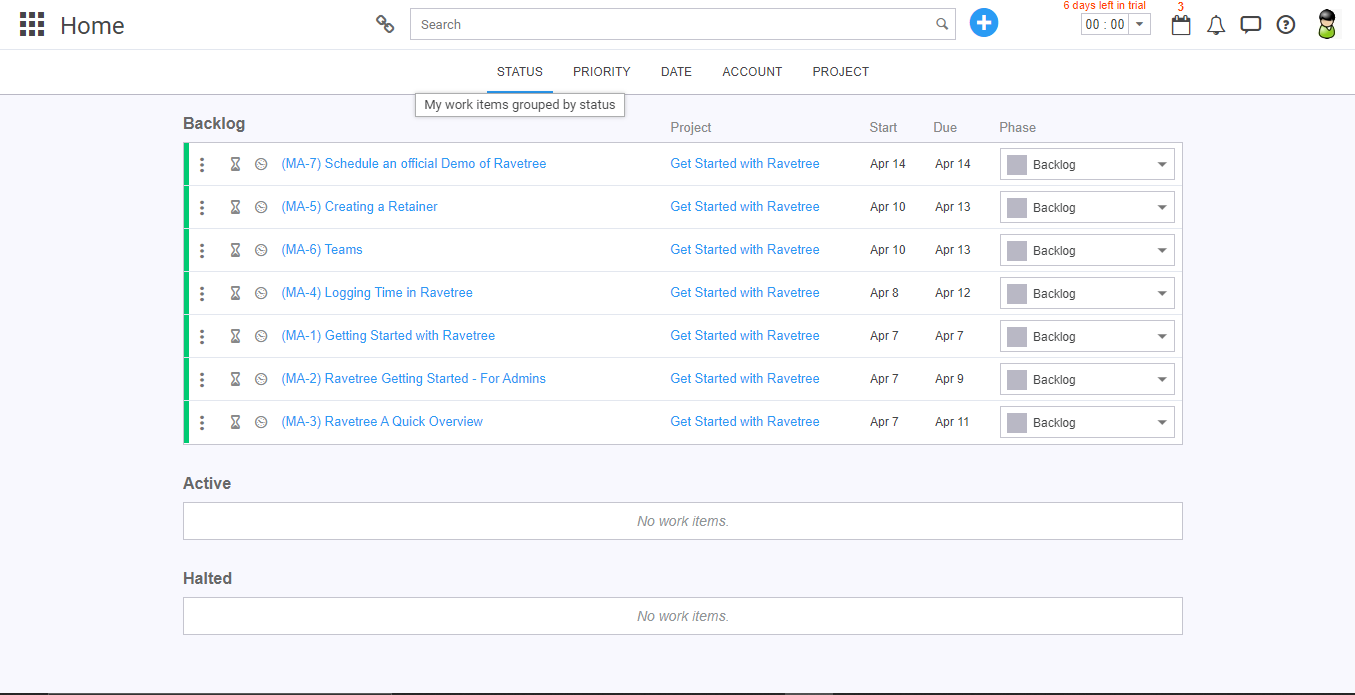This screenshot has height=695, width=1355.
Task: Click clock icon on MA-7 row
Action: [261, 164]
